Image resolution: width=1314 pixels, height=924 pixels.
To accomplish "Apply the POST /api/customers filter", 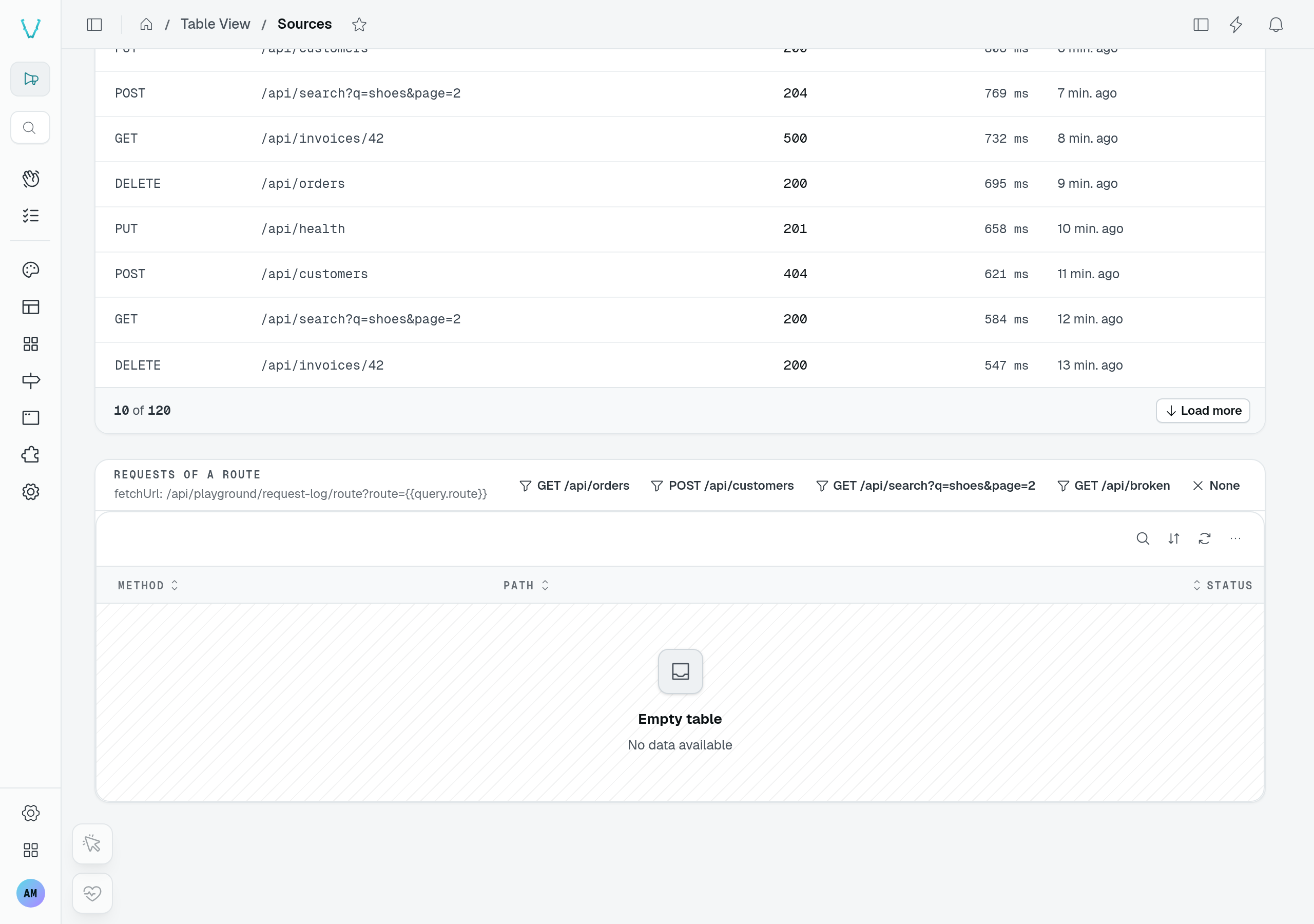I will point(722,486).
